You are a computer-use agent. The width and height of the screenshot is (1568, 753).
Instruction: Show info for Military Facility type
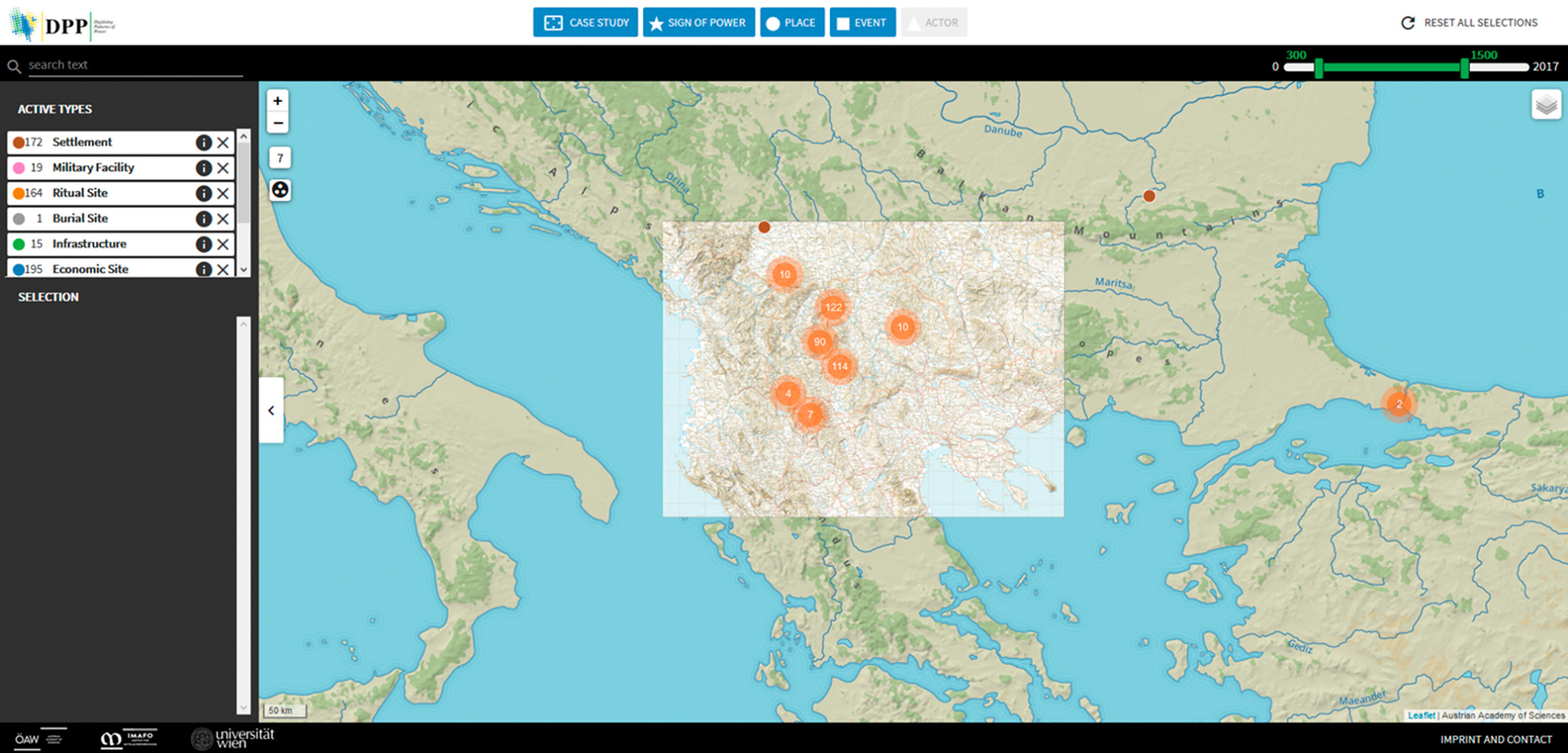coord(203,168)
